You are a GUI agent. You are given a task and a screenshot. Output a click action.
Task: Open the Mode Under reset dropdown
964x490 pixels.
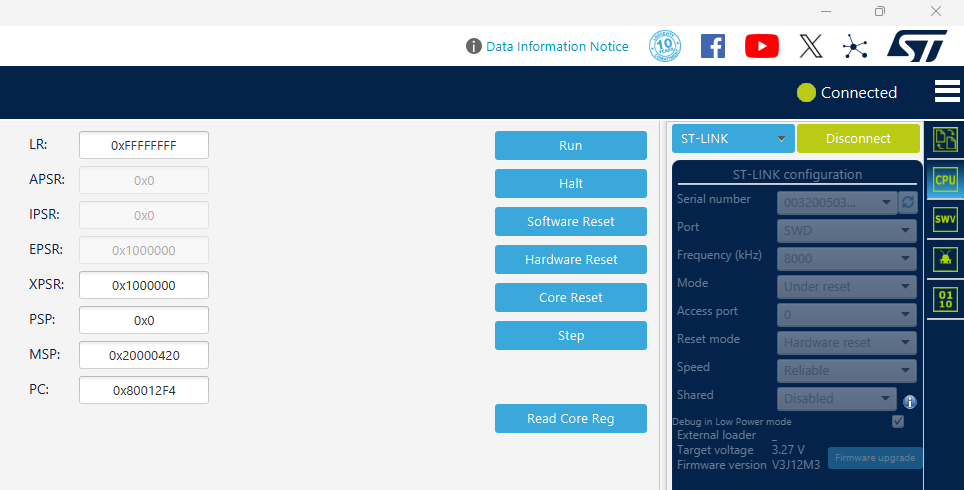tap(847, 286)
